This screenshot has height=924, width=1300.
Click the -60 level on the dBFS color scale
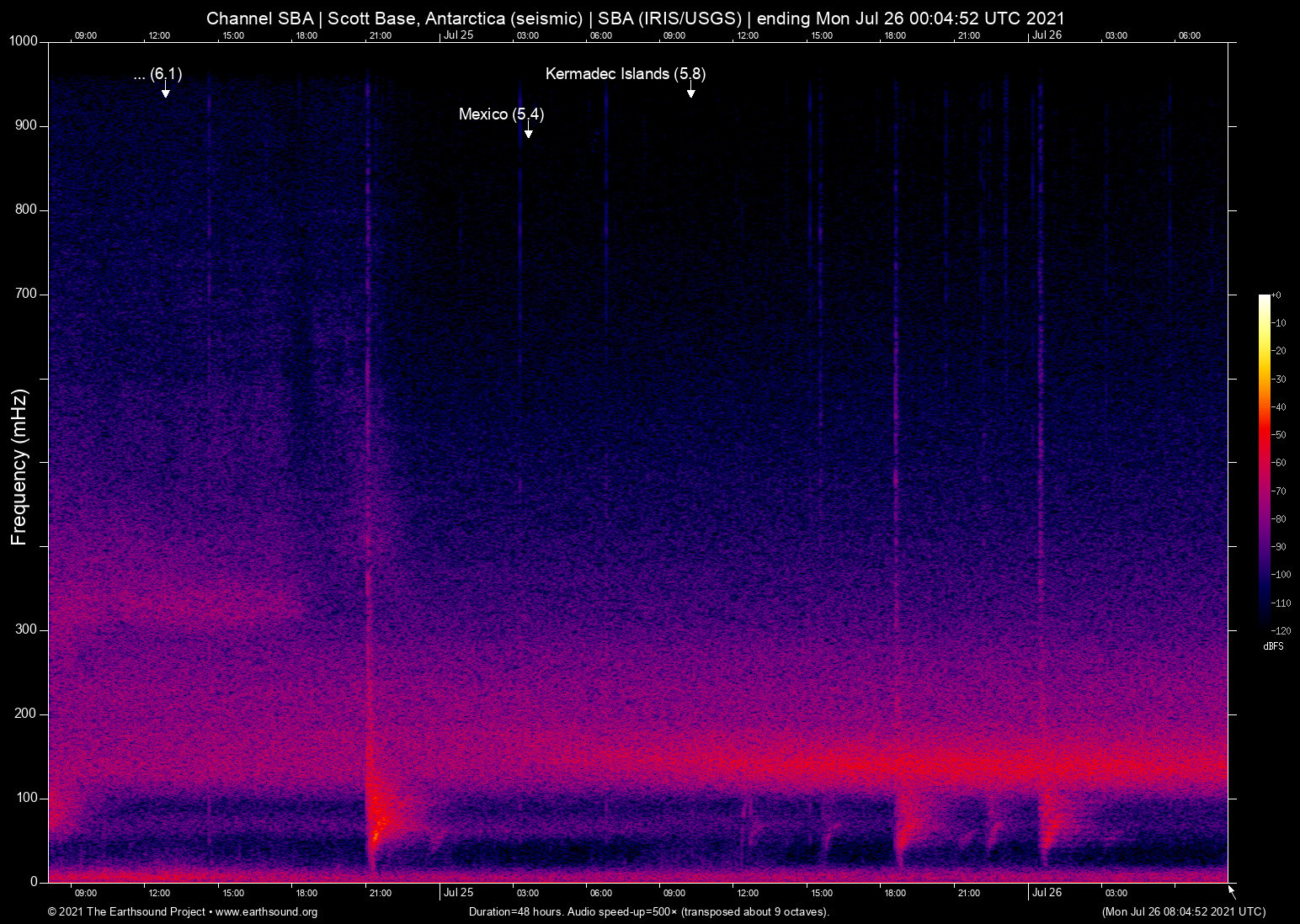pyautogui.click(x=1265, y=462)
